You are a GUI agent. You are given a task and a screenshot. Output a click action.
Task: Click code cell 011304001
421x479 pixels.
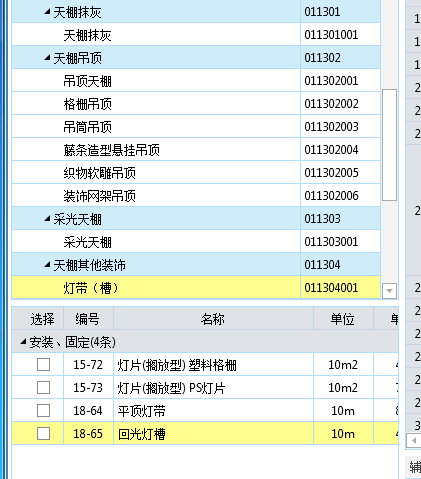click(340, 288)
